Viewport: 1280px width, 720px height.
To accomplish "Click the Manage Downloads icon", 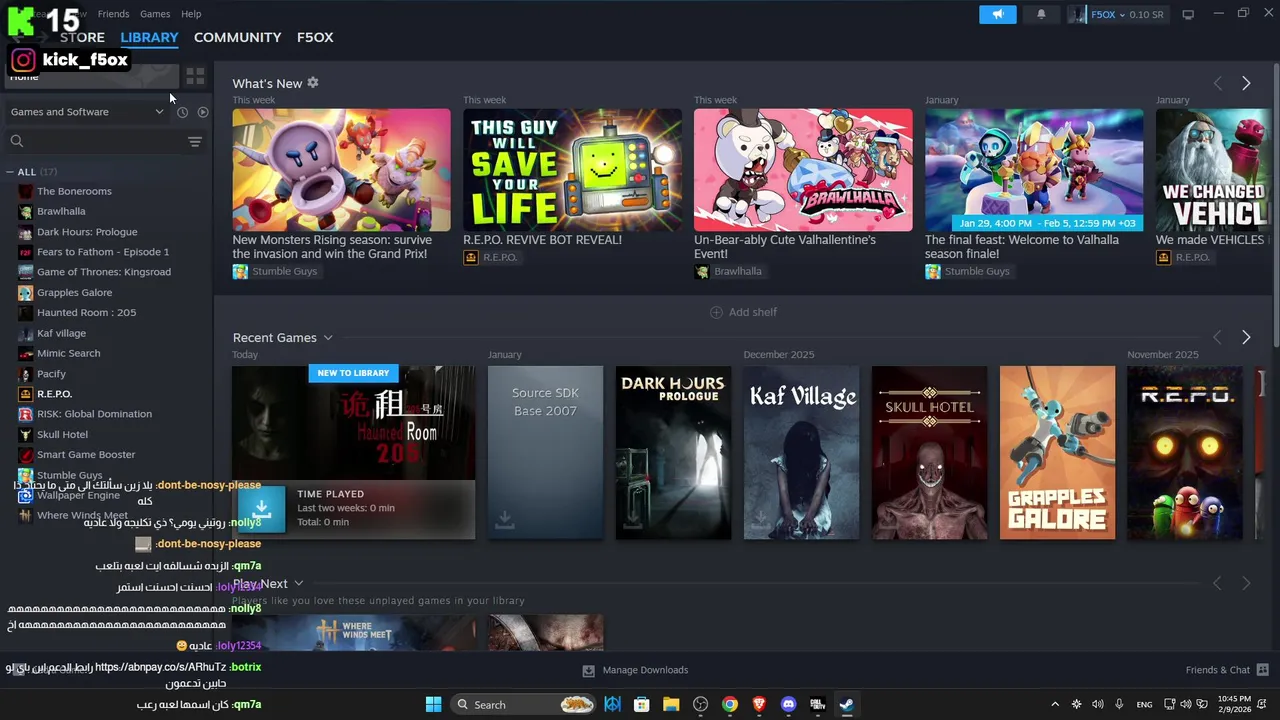I will [x=589, y=670].
